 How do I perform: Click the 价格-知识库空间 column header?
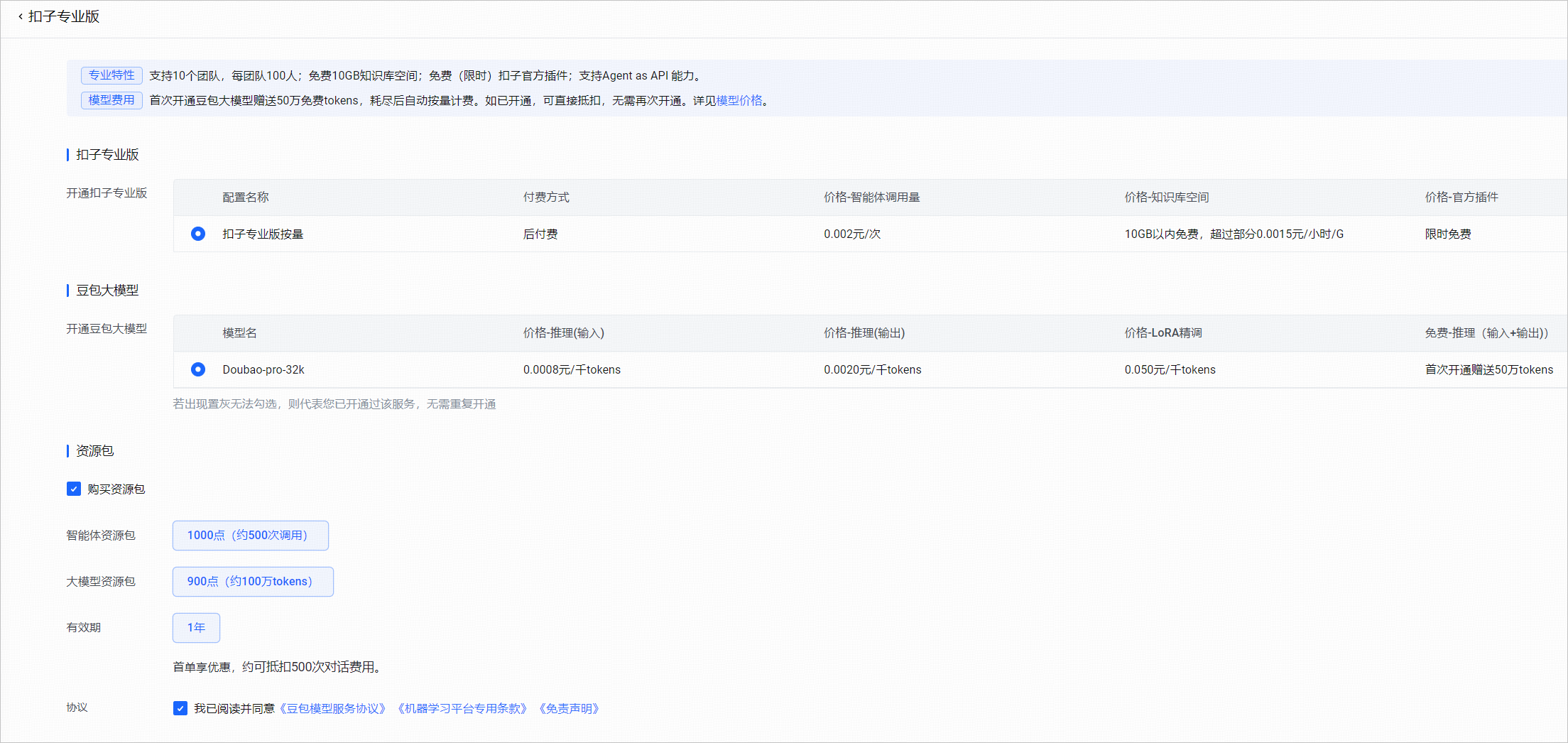[1167, 197]
